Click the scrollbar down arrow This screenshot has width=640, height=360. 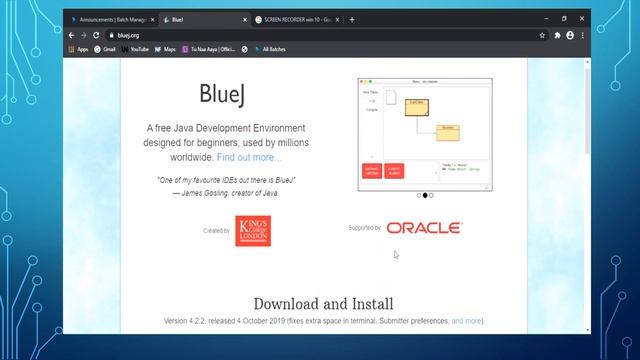587,330
